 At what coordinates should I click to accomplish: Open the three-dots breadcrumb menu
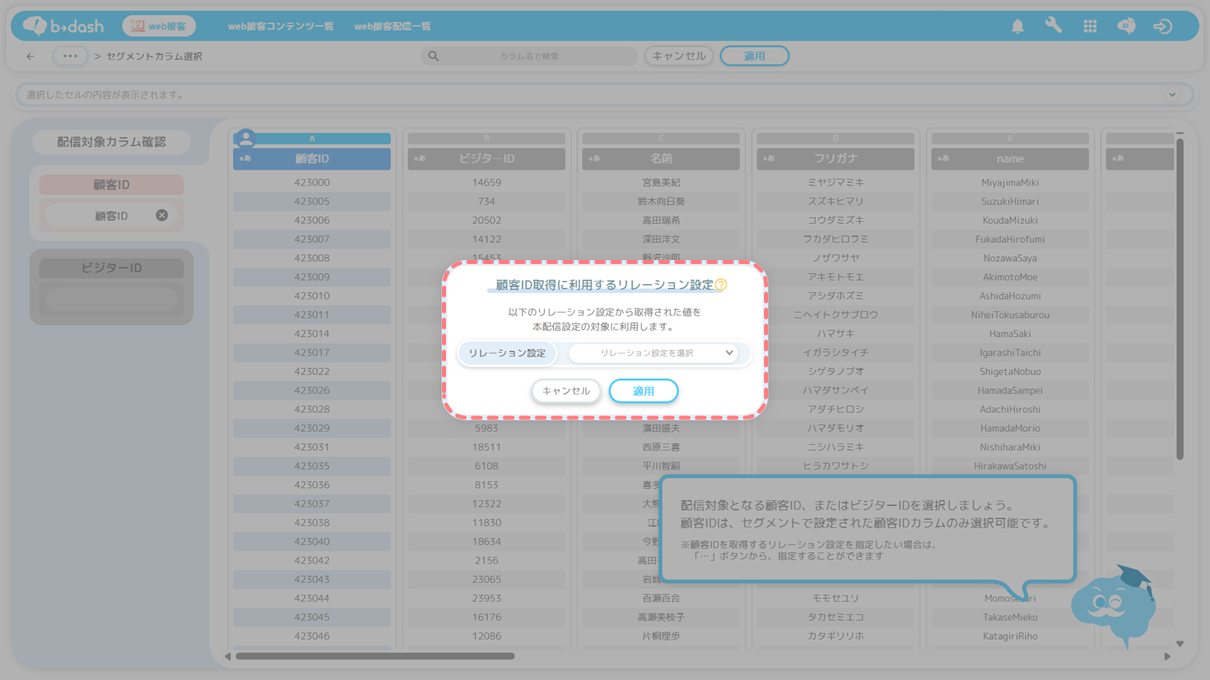pyautogui.click(x=69, y=57)
